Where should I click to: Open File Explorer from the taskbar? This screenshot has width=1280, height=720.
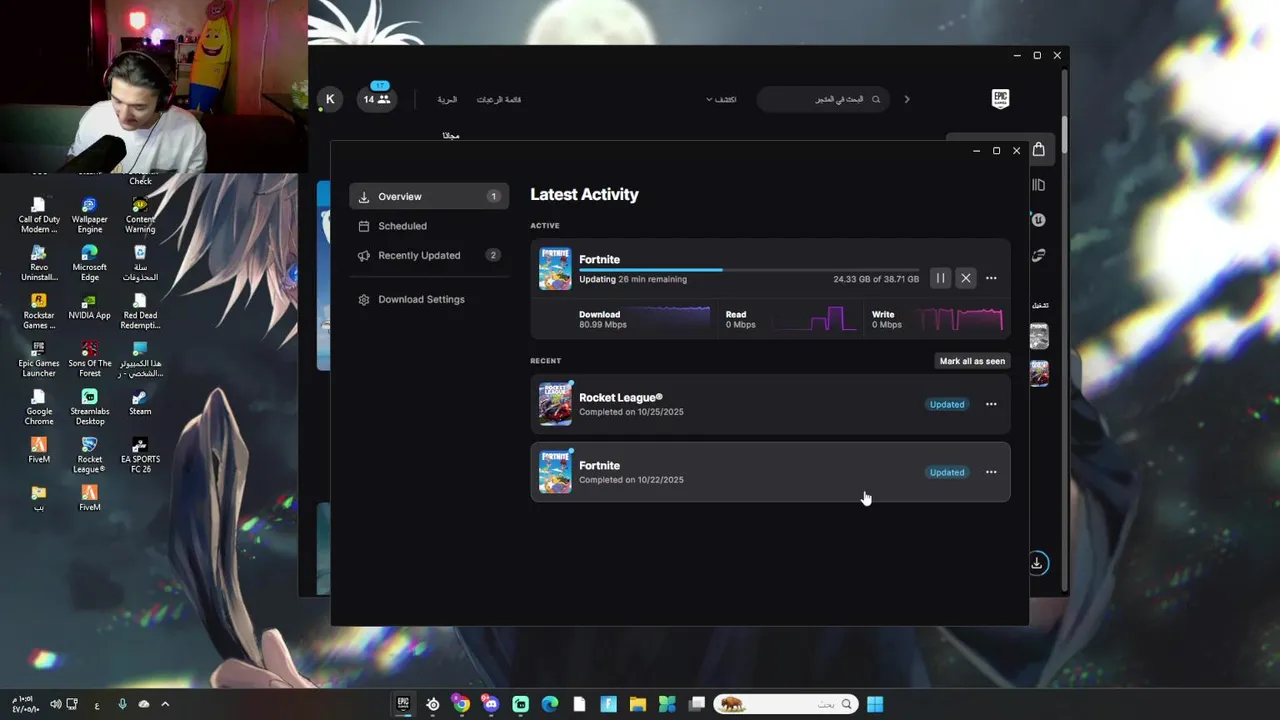(x=638, y=704)
